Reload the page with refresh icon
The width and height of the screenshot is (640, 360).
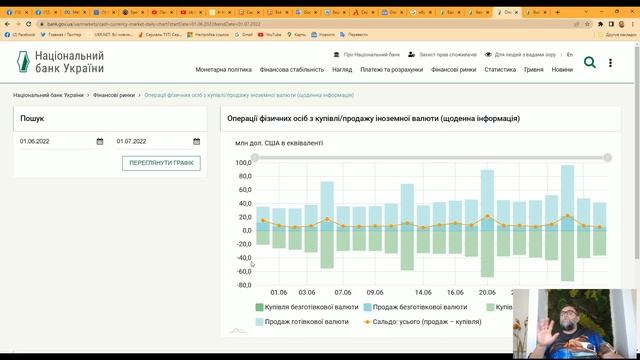click(x=29, y=24)
